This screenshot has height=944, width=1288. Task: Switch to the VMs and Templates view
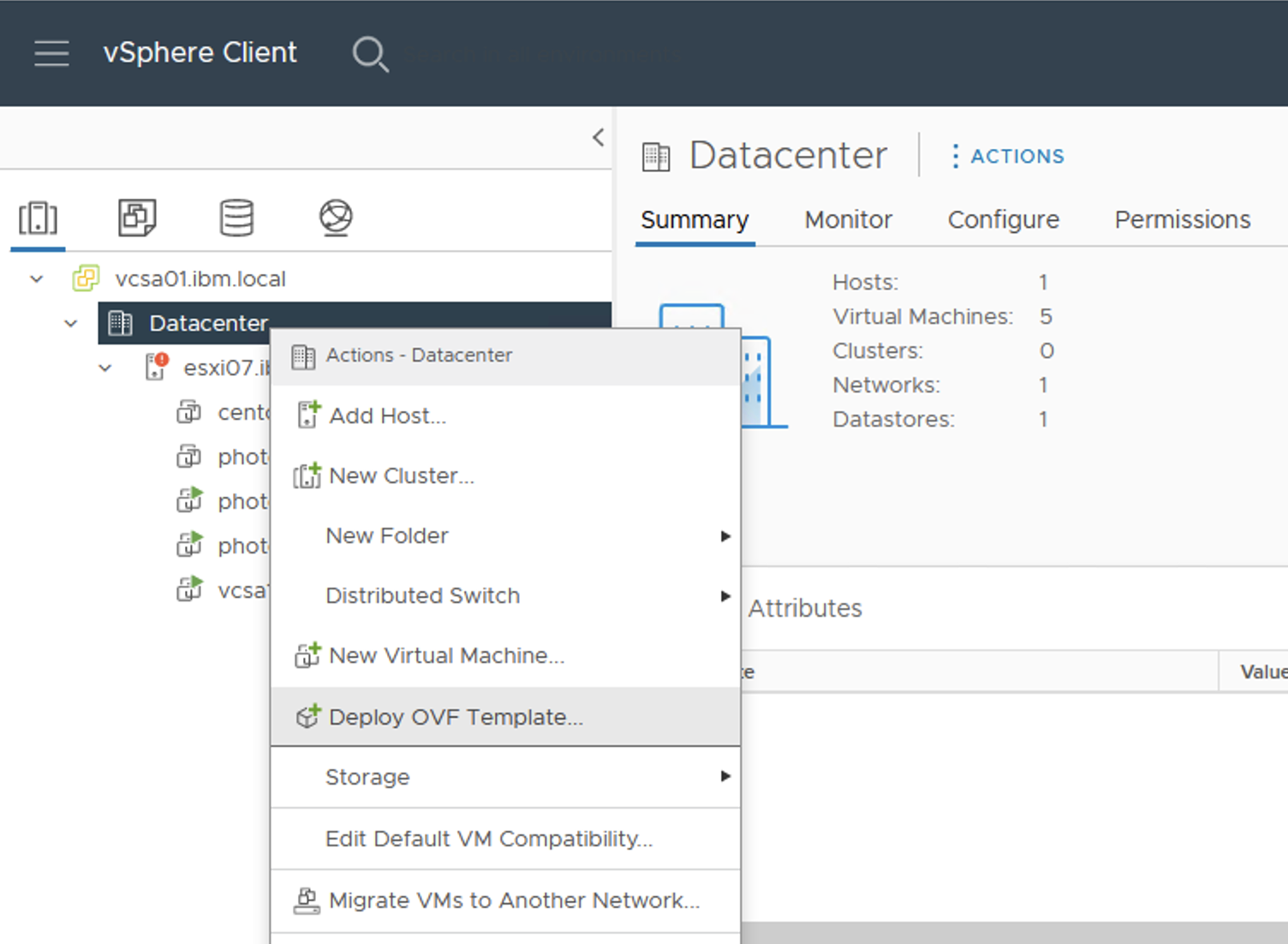click(136, 218)
